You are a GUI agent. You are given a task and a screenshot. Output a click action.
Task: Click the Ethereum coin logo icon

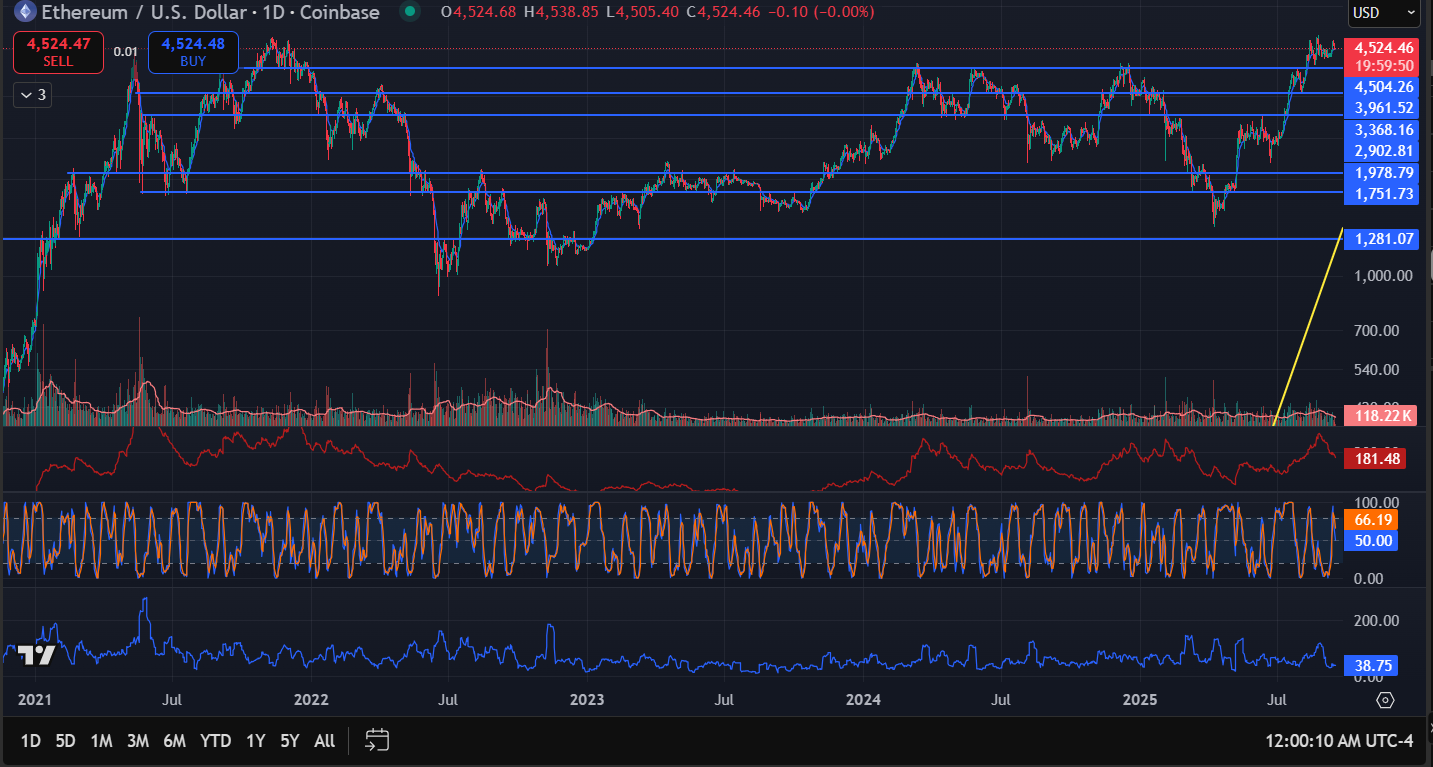point(23,12)
